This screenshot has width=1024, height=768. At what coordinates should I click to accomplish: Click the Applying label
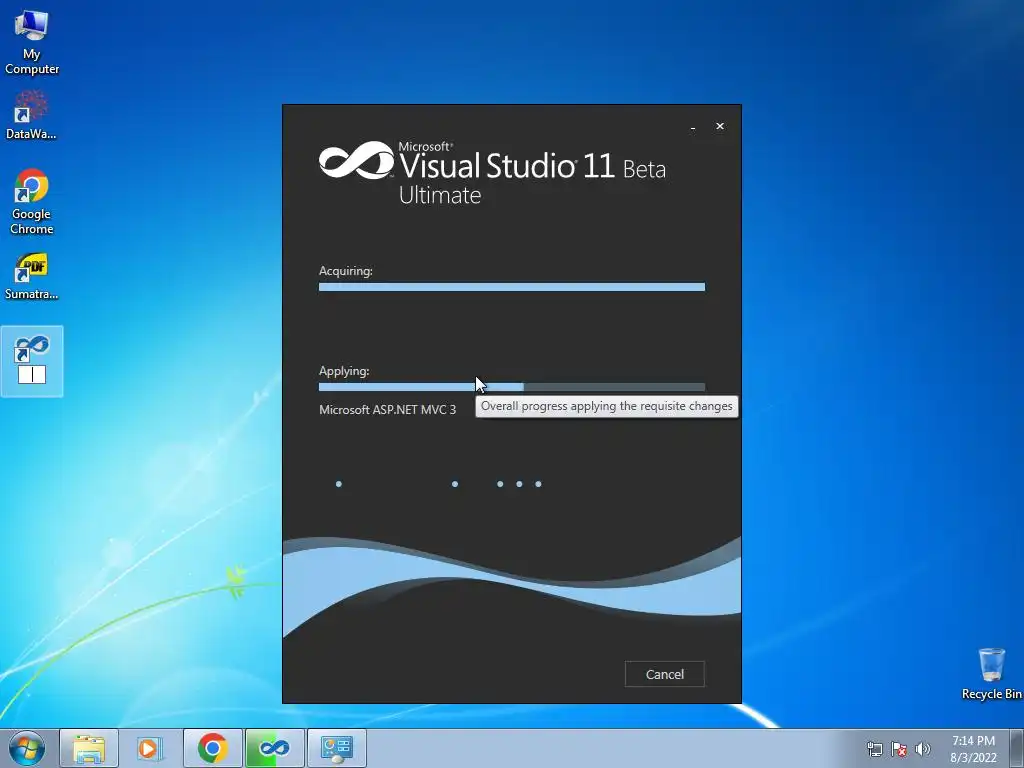(x=344, y=371)
